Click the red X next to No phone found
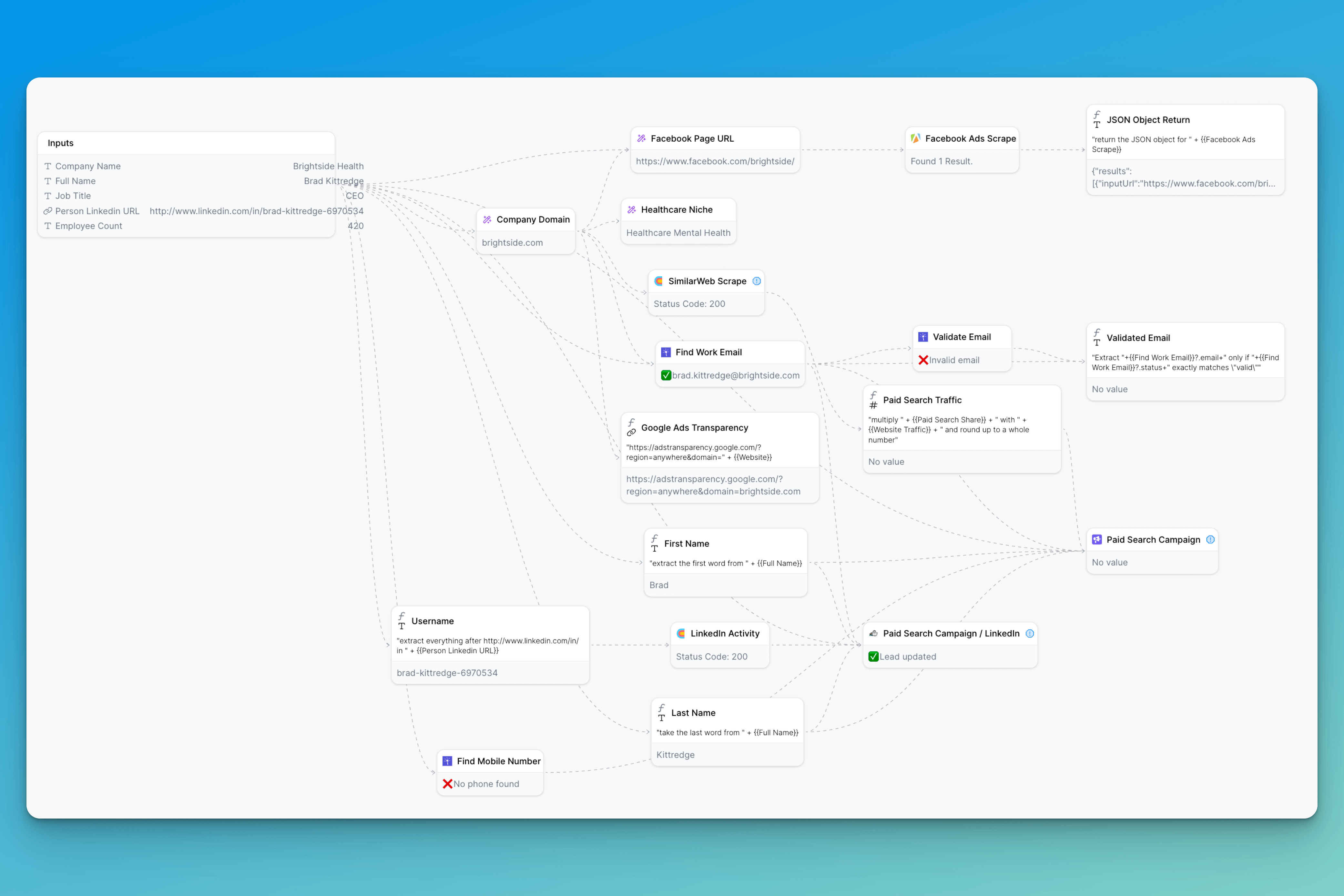1344x896 pixels. (x=447, y=784)
